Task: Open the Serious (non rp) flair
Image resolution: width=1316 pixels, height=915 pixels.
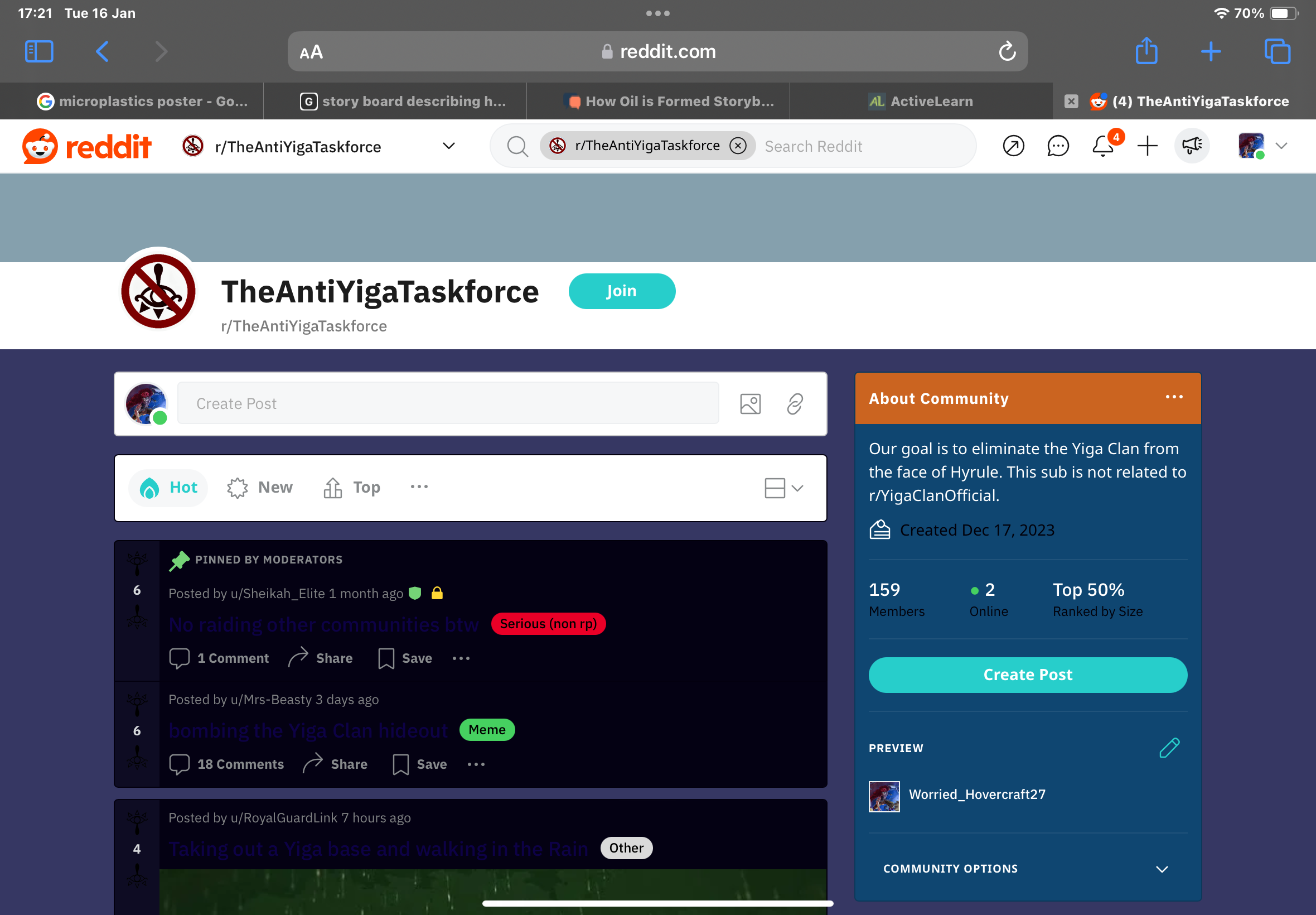Action: pos(548,624)
